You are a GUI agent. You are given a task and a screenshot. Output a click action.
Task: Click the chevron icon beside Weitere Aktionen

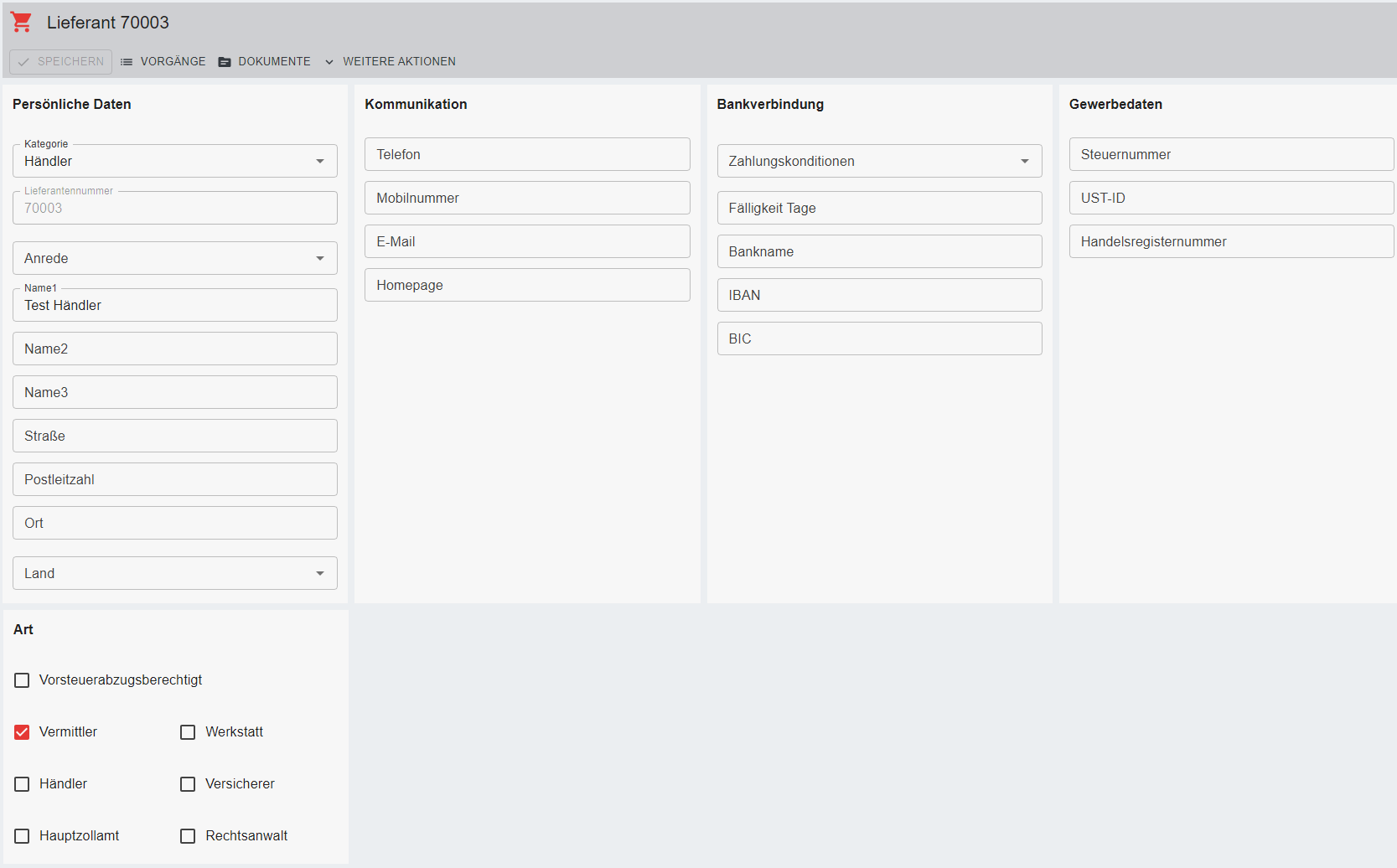329,62
